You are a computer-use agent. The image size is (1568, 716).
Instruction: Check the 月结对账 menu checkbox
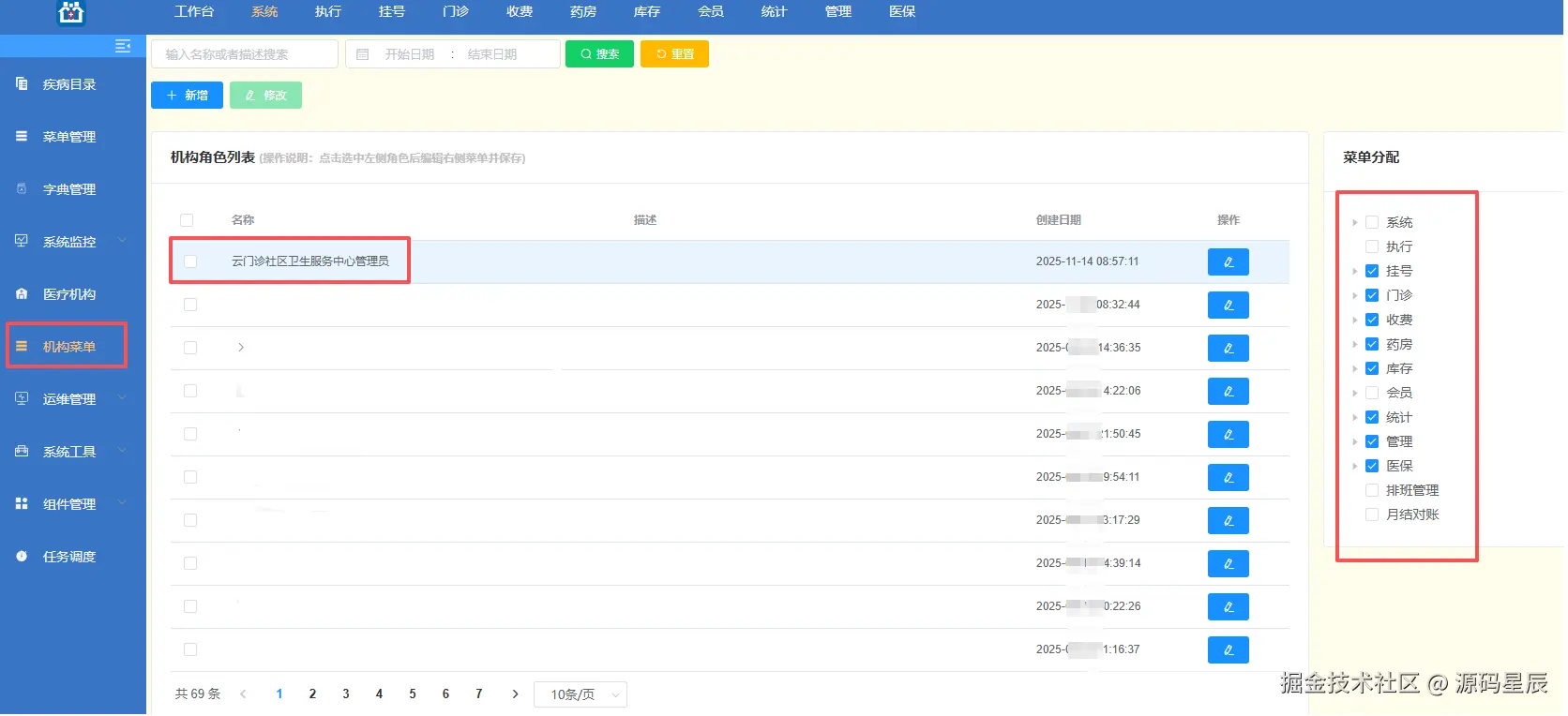(1372, 515)
